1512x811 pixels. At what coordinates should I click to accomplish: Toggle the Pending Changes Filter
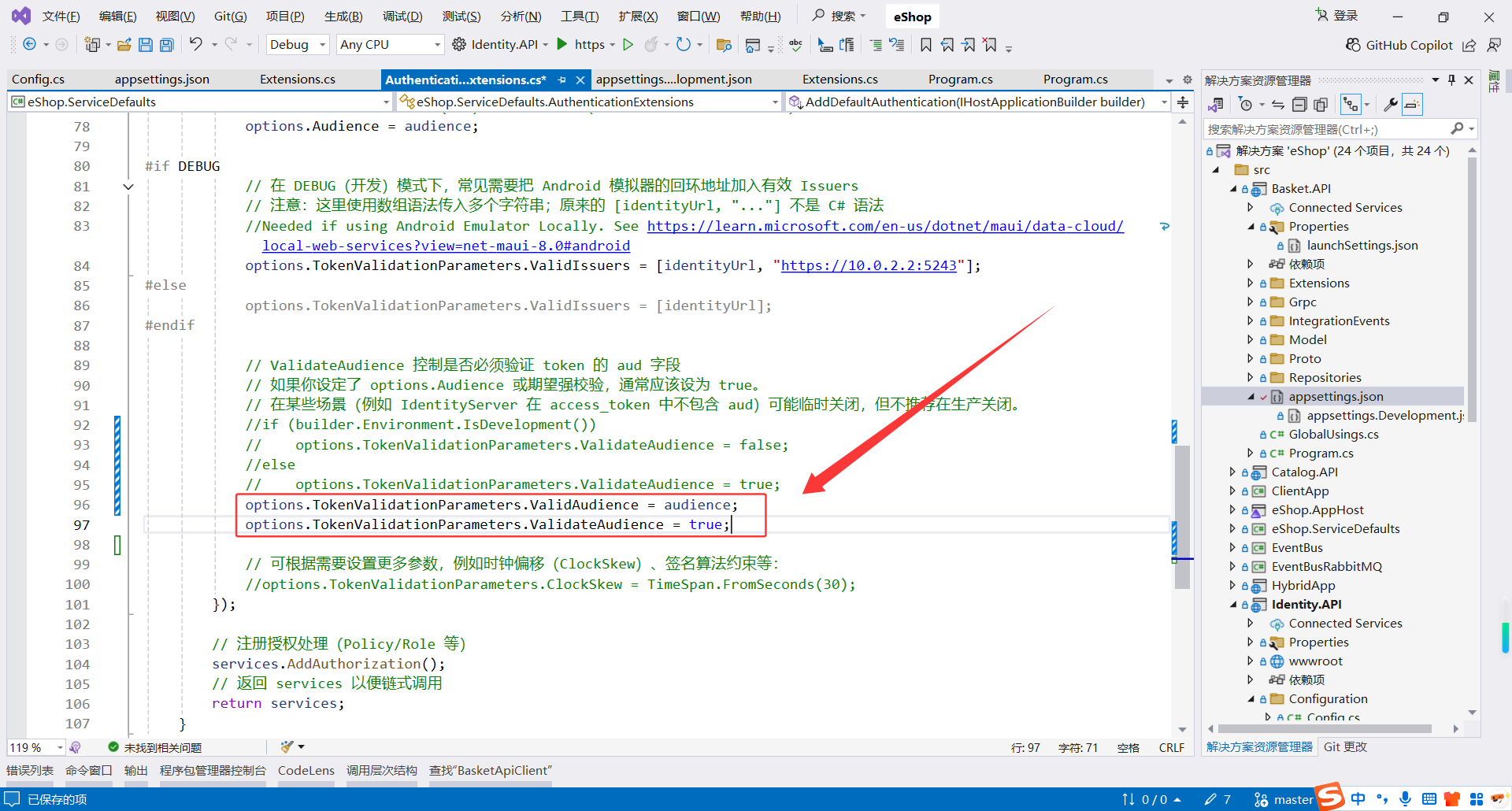coord(1246,104)
